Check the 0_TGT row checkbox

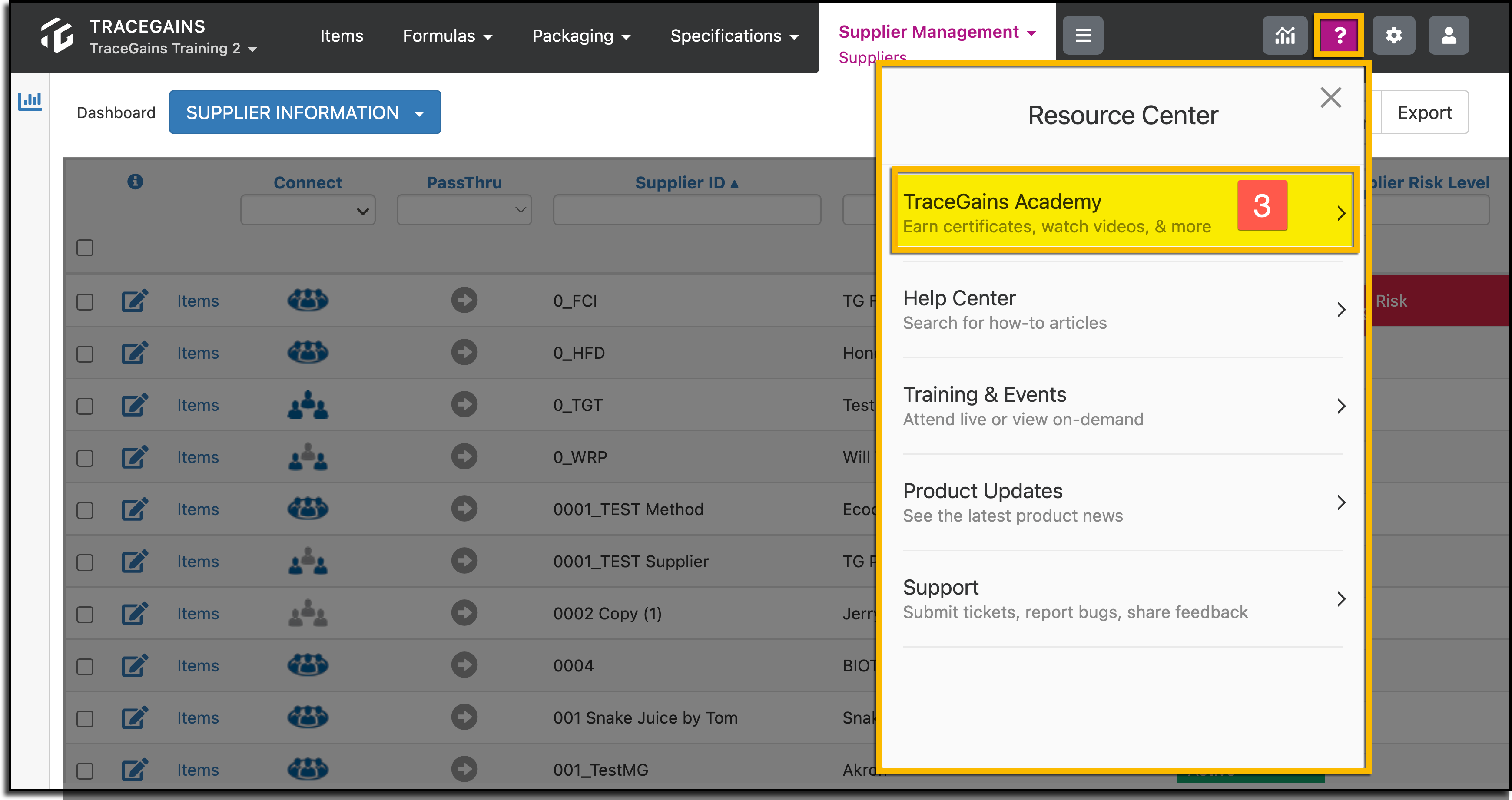tap(85, 406)
